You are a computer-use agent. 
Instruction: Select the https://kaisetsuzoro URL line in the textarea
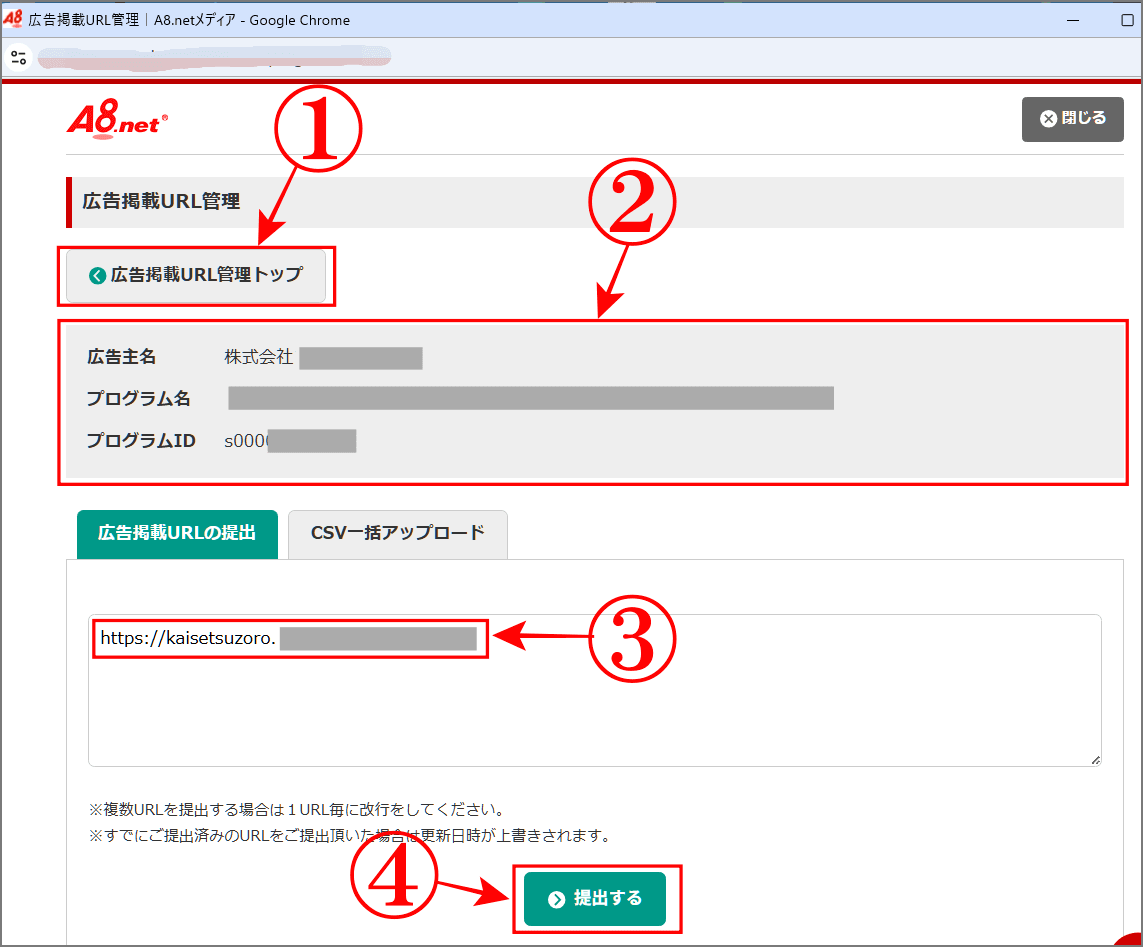pos(288,639)
